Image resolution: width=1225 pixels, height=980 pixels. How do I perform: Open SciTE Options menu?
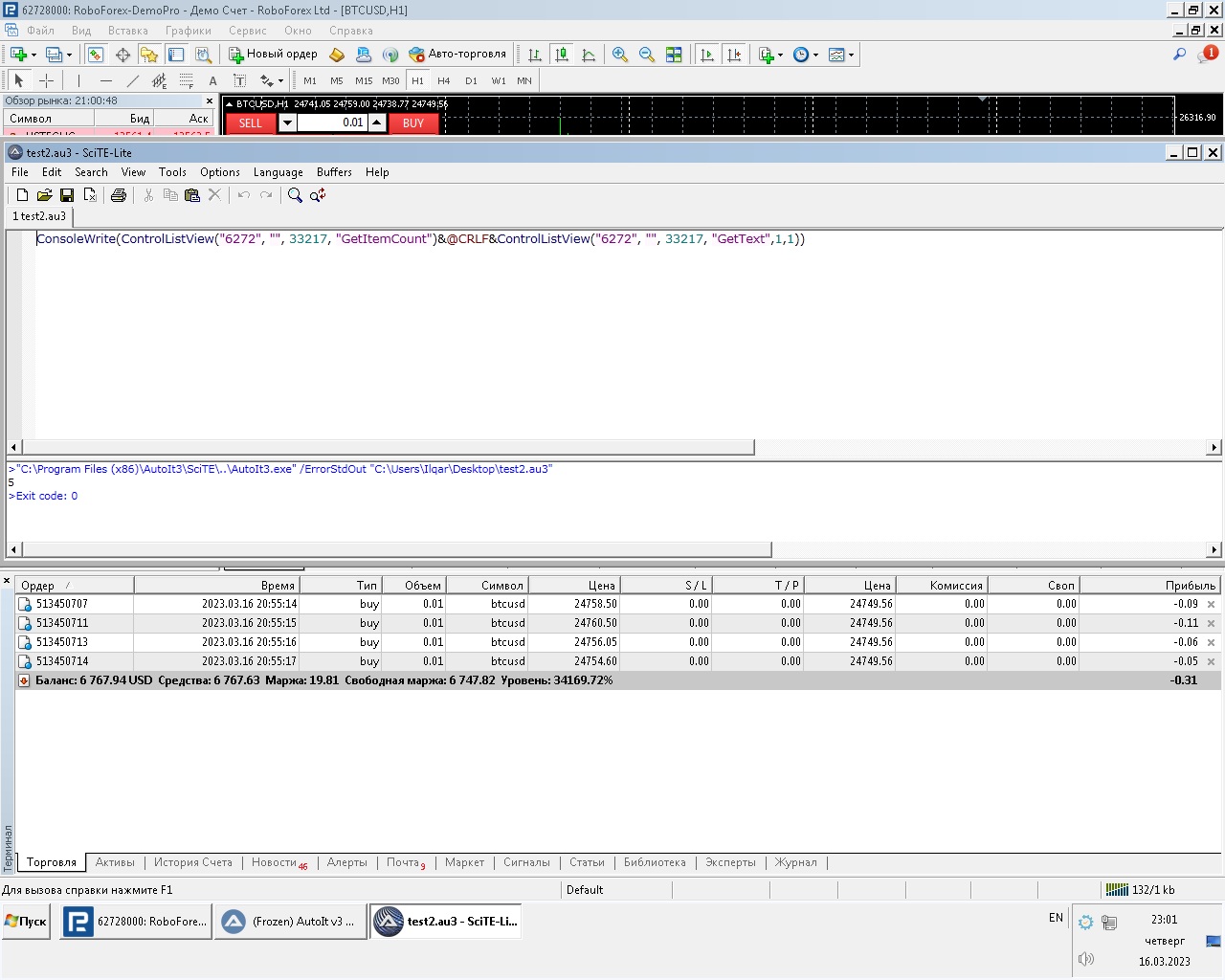tap(220, 172)
